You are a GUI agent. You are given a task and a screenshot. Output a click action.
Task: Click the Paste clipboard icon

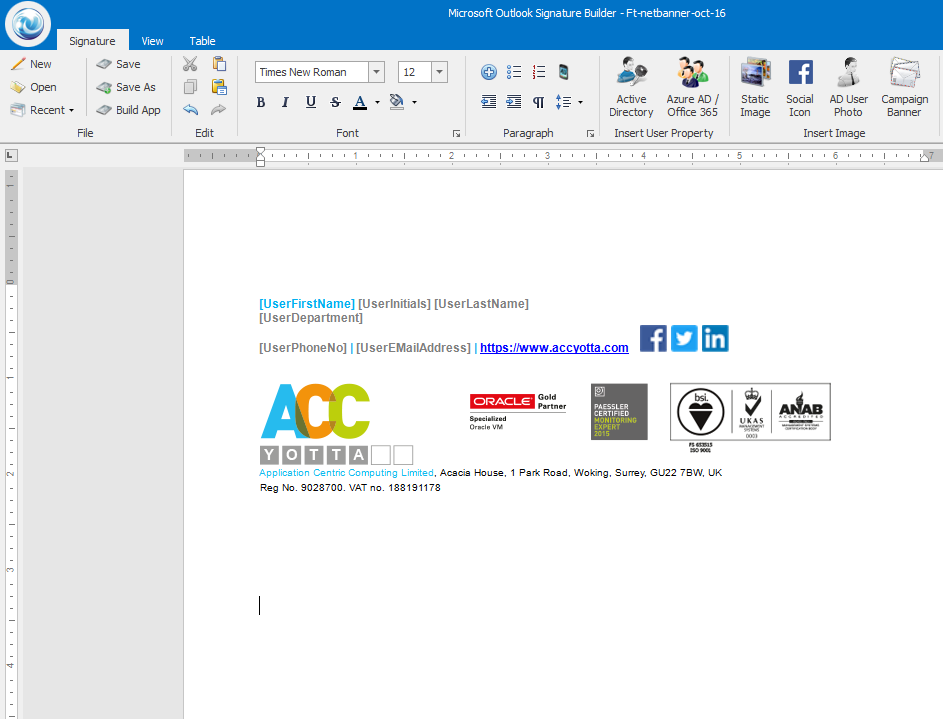pyautogui.click(x=219, y=64)
